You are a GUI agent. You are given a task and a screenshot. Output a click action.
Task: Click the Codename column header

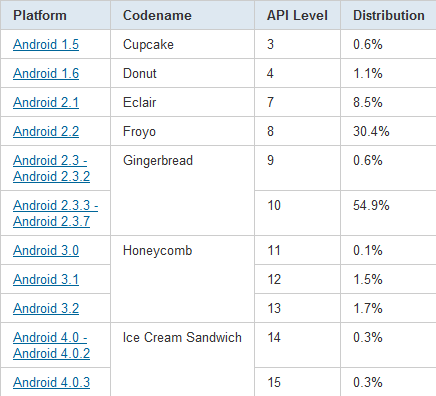(x=183, y=15)
